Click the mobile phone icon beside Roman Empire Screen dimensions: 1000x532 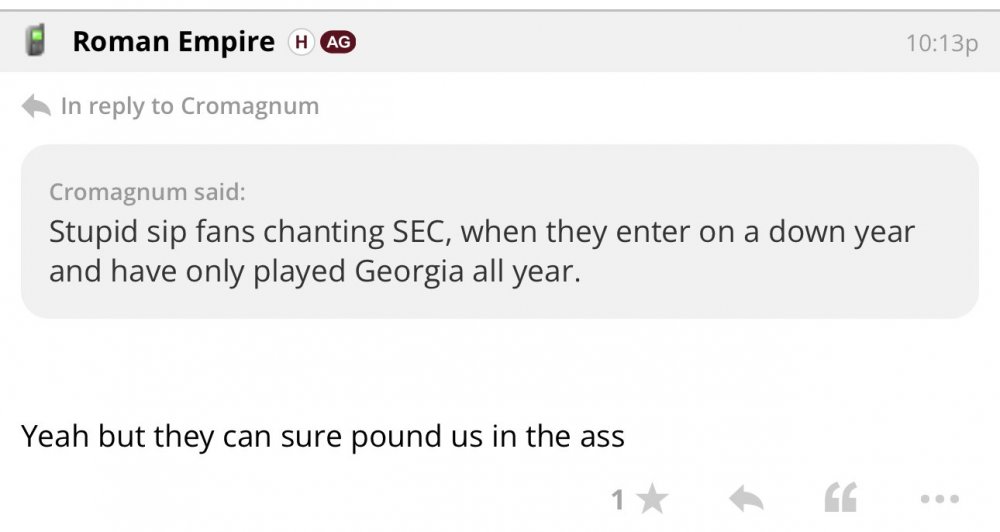36,42
